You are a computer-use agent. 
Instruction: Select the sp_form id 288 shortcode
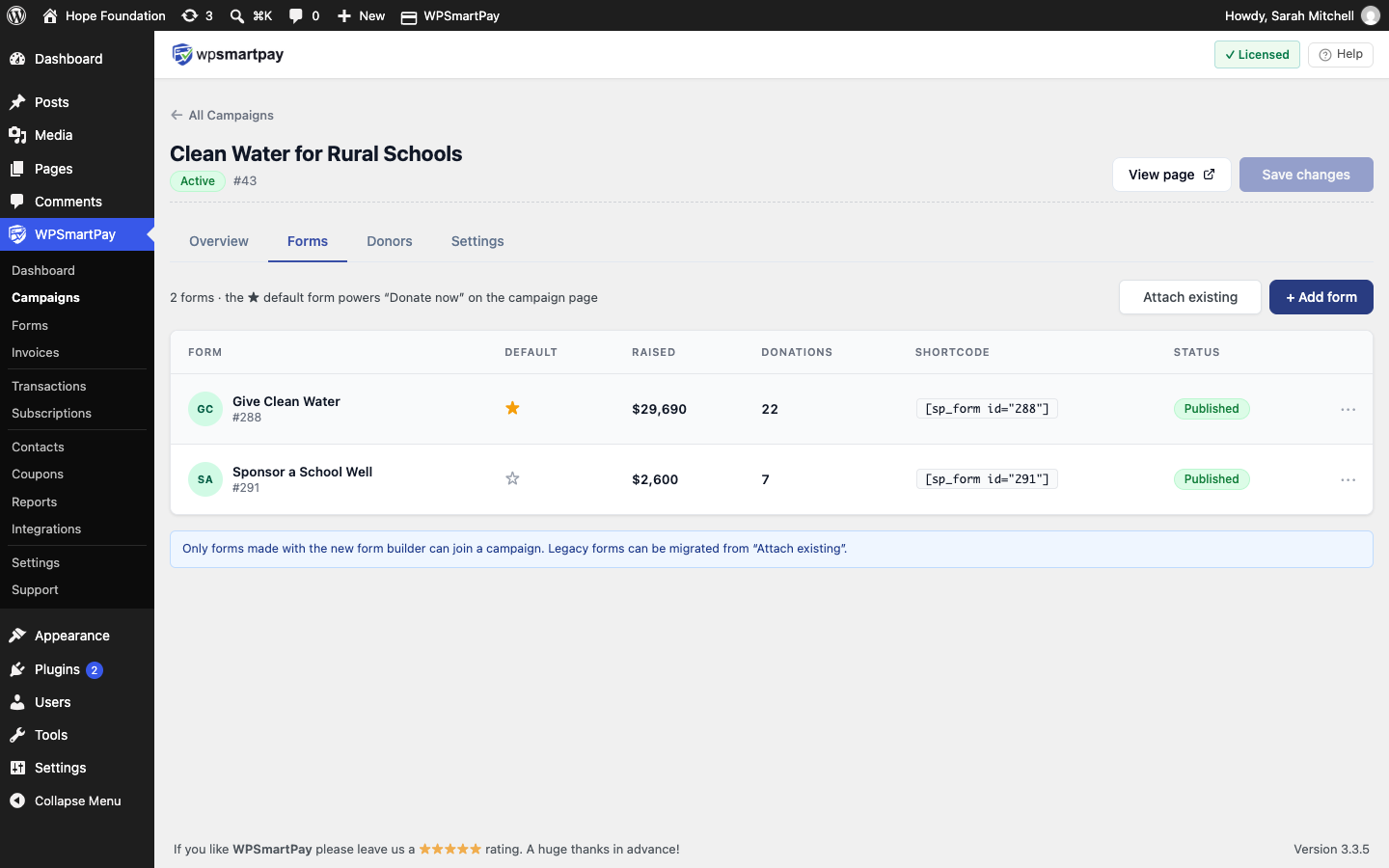point(987,409)
